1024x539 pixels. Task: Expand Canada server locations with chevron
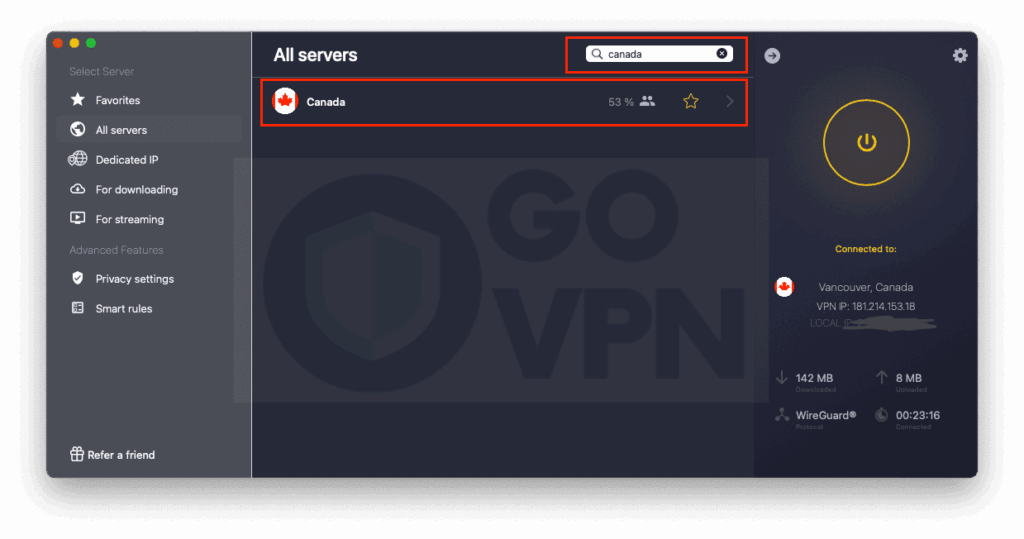(x=730, y=101)
